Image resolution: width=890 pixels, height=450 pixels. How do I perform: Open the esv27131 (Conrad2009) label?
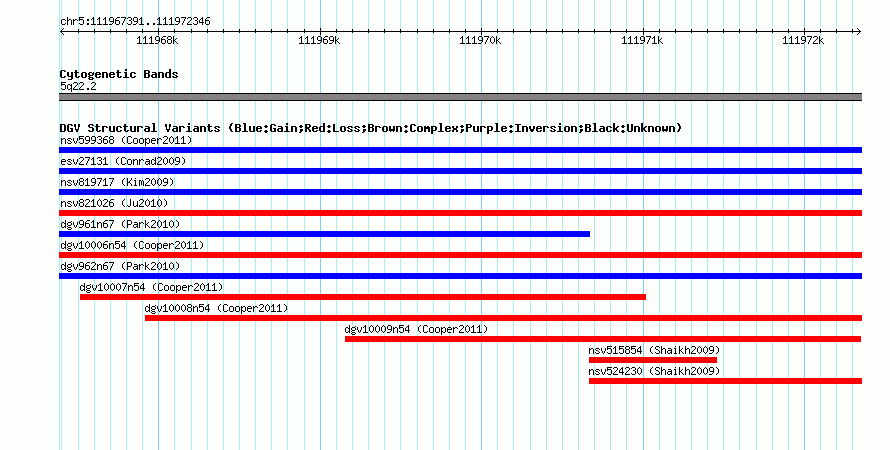pos(123,161)
